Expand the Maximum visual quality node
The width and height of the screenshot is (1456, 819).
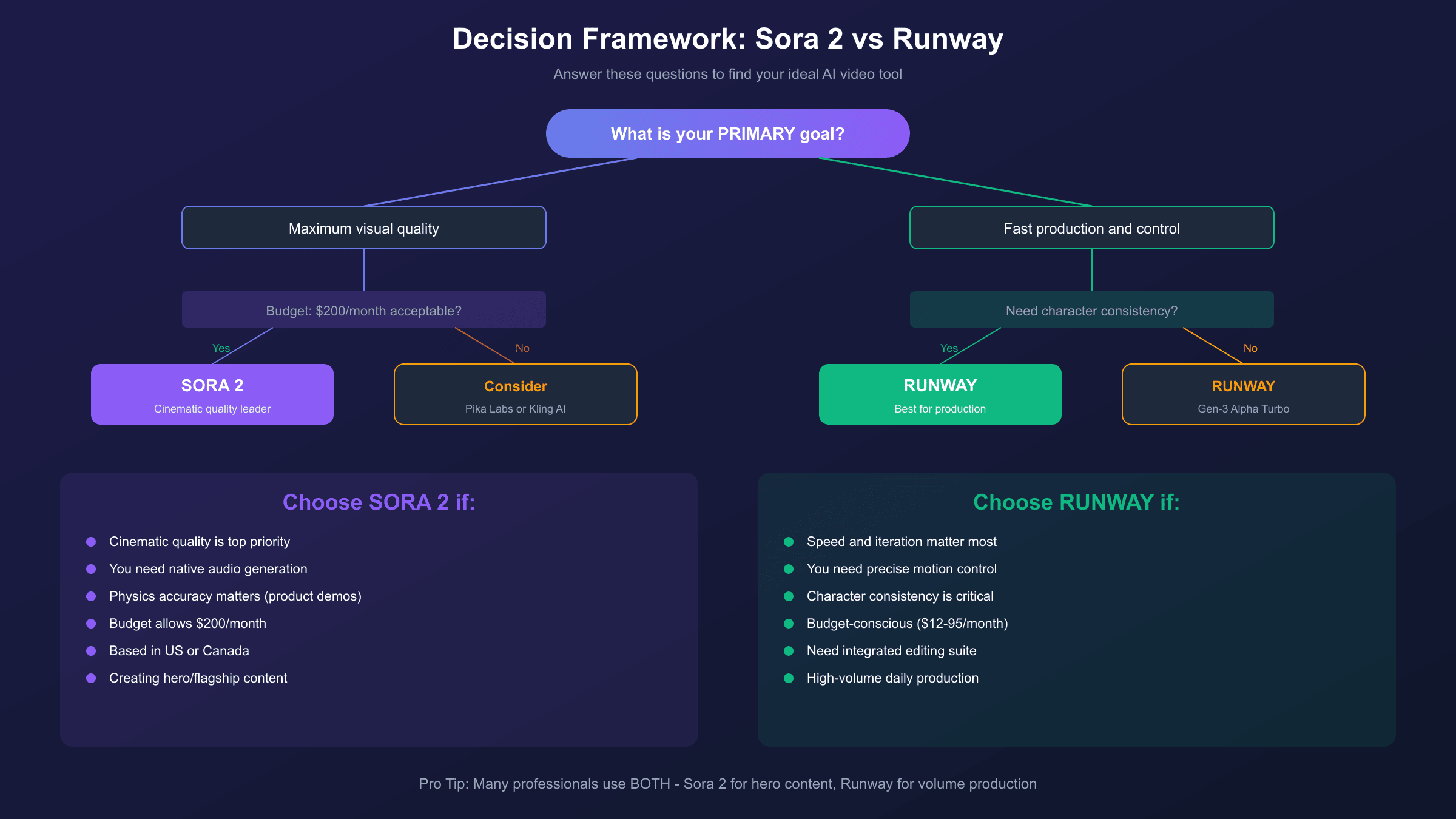(363, 228)
